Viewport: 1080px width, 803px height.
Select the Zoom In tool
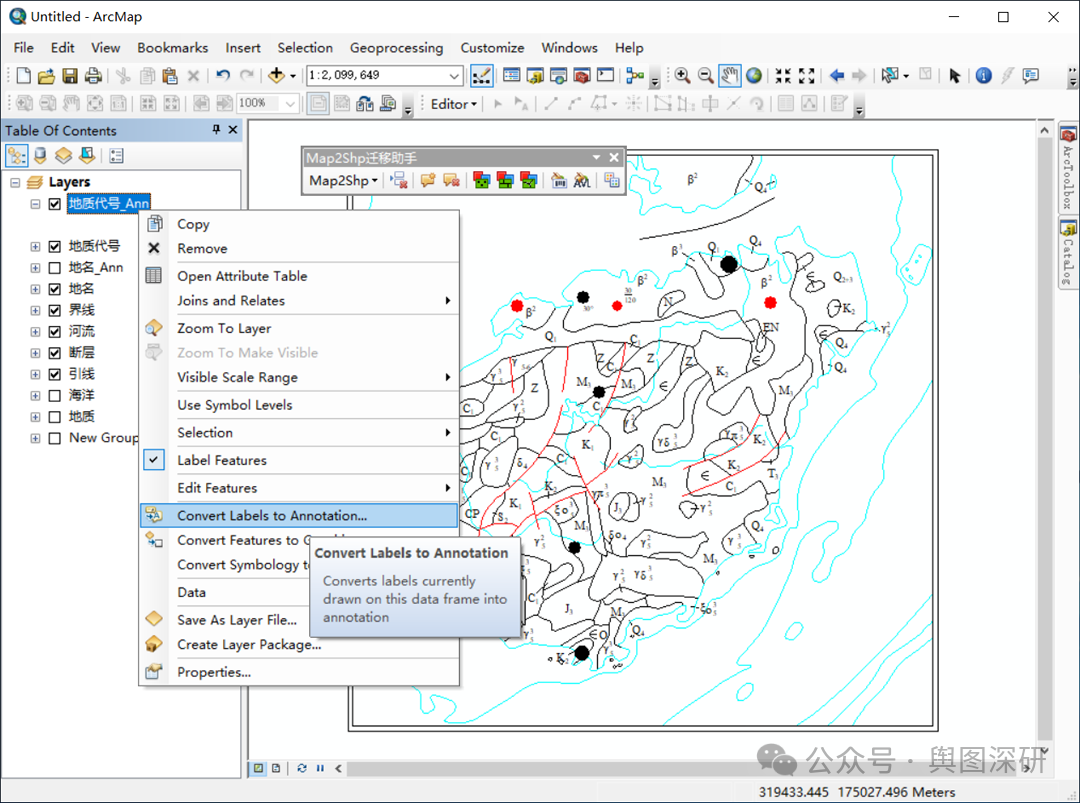pyautogui.click(x=683, y=75)
